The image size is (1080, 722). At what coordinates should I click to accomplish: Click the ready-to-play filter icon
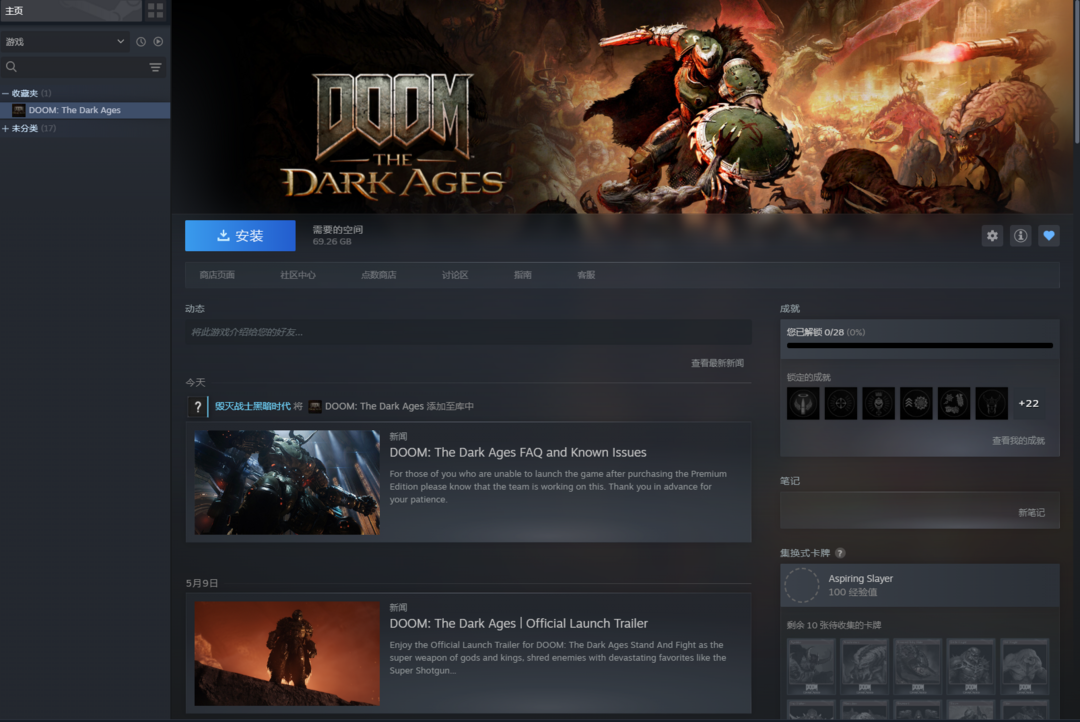tap(158, 42)
